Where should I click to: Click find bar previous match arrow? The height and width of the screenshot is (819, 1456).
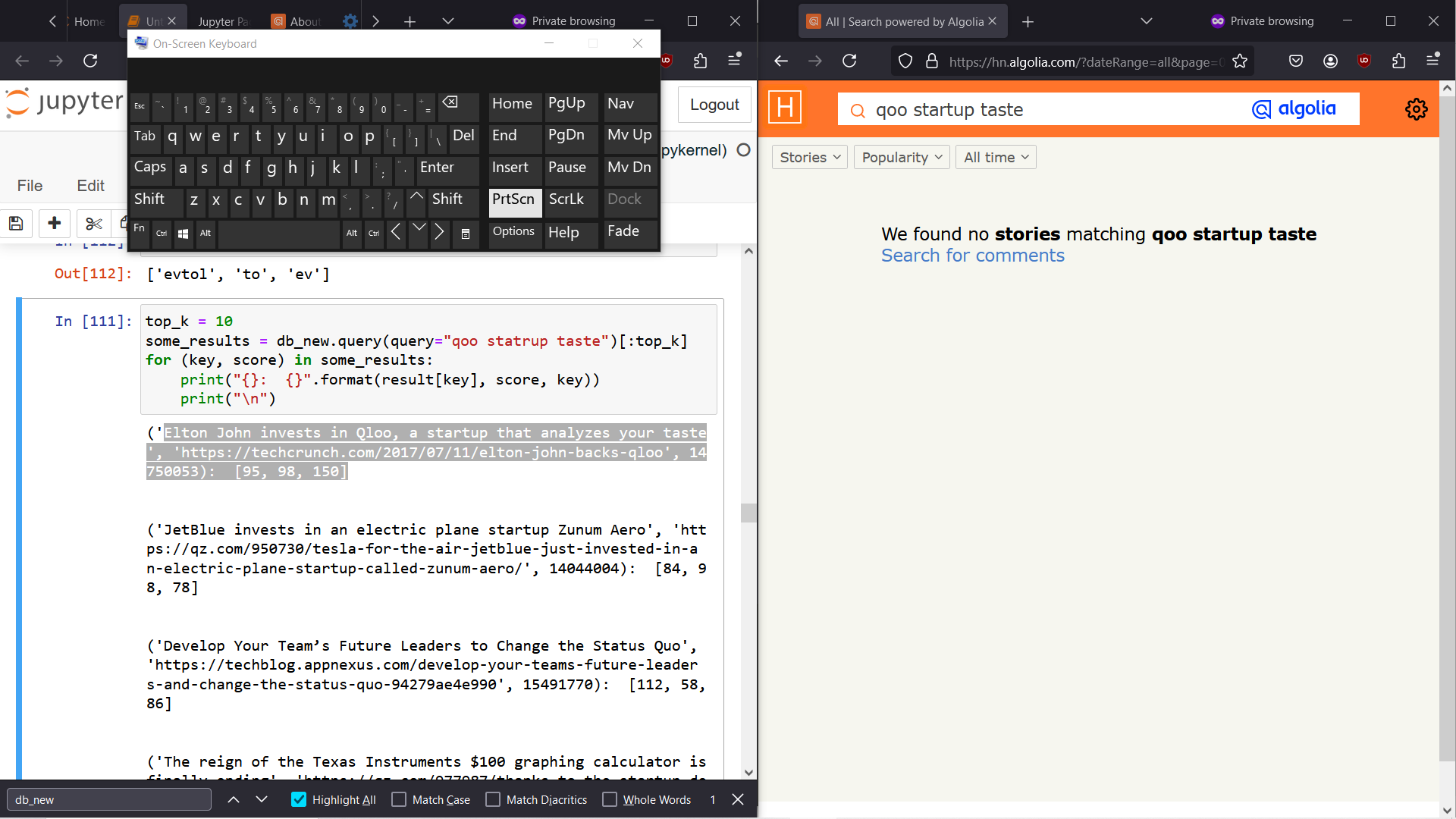click(x=234, y=799)
